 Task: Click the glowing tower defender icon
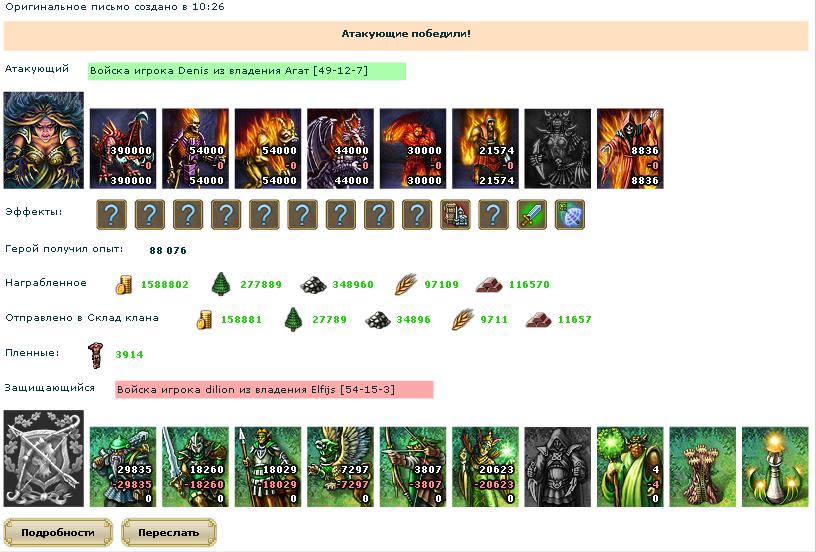pyautogui.click(x=775, y=467)
